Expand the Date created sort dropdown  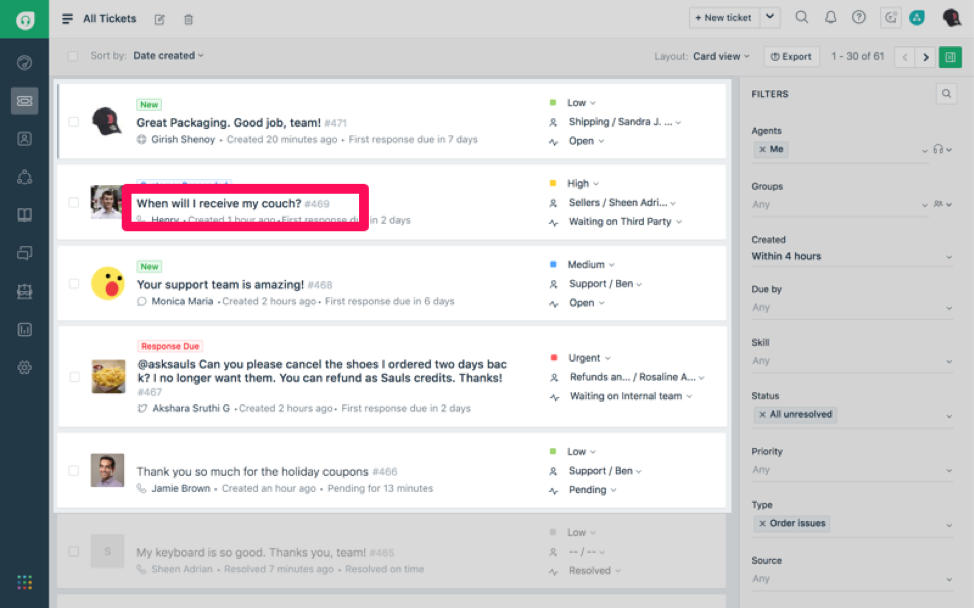168,56
